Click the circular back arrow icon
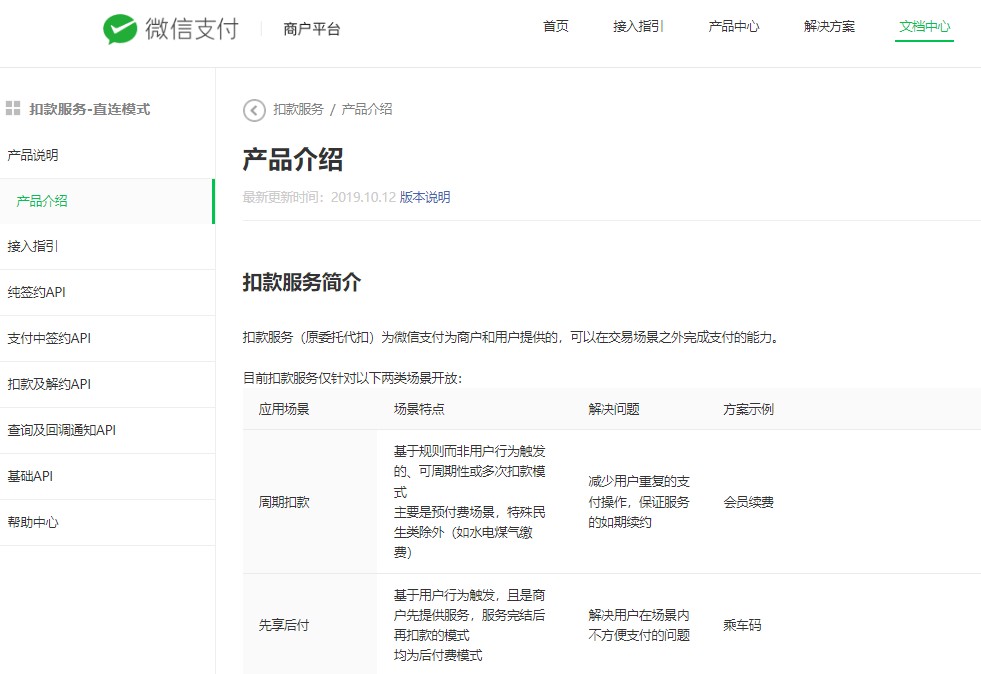The width and height of the screenshot is (981, 674). (x=254, y=110)
